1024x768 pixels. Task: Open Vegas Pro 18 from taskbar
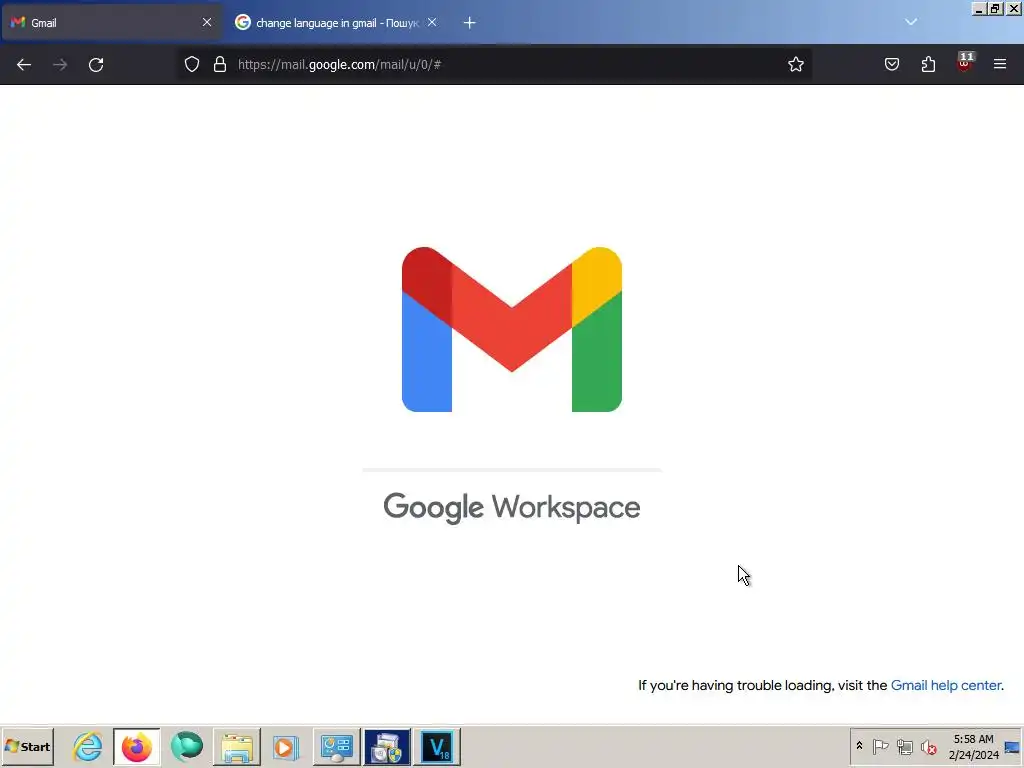tap(437, 747)
